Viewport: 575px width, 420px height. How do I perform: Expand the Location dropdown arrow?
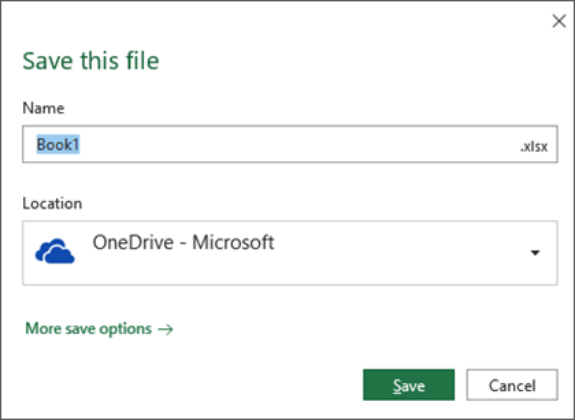pos(535,253)
